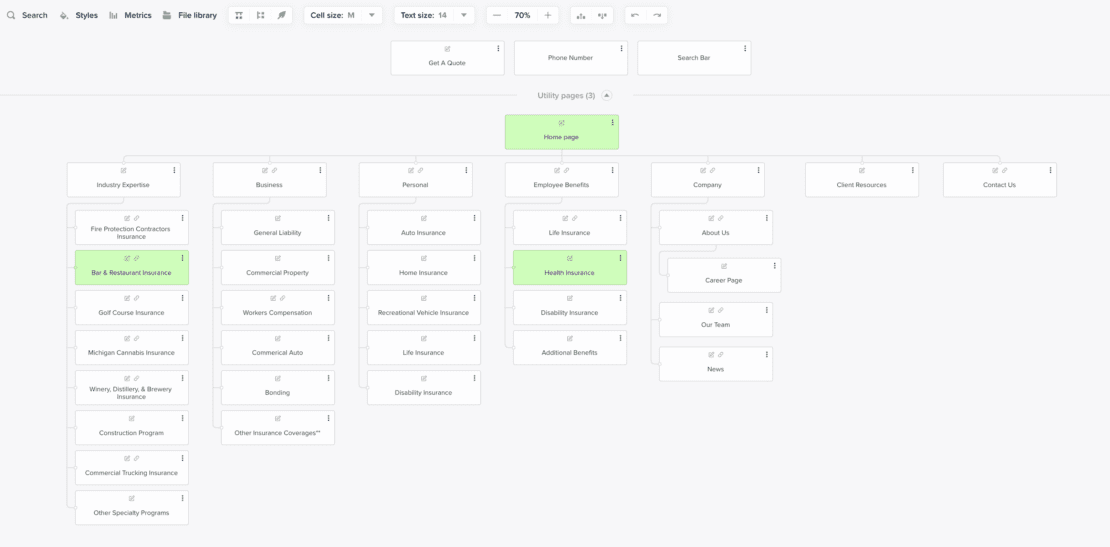Viewport: 1110px width, 547px height.
Task: Open the Text size dropdown
Action: pyautogui.click(x=434, y=15)
